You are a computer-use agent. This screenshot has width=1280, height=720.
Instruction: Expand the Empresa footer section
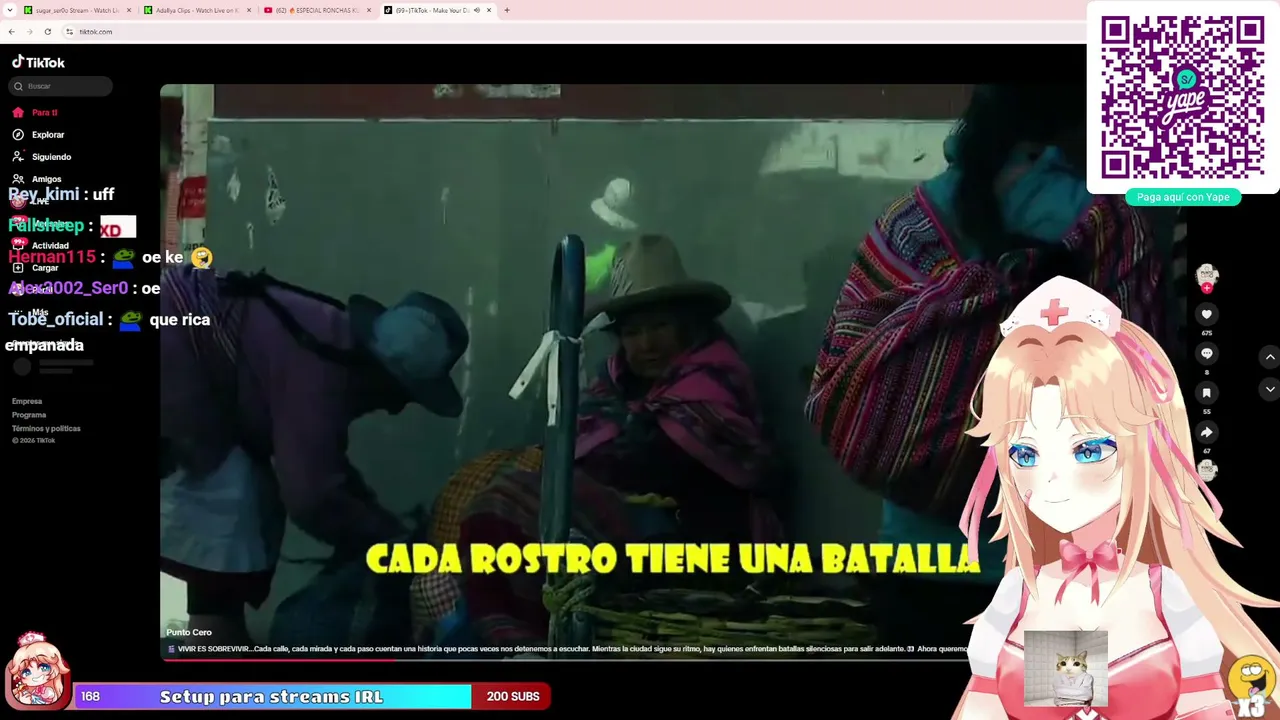(x=27, y=401)
